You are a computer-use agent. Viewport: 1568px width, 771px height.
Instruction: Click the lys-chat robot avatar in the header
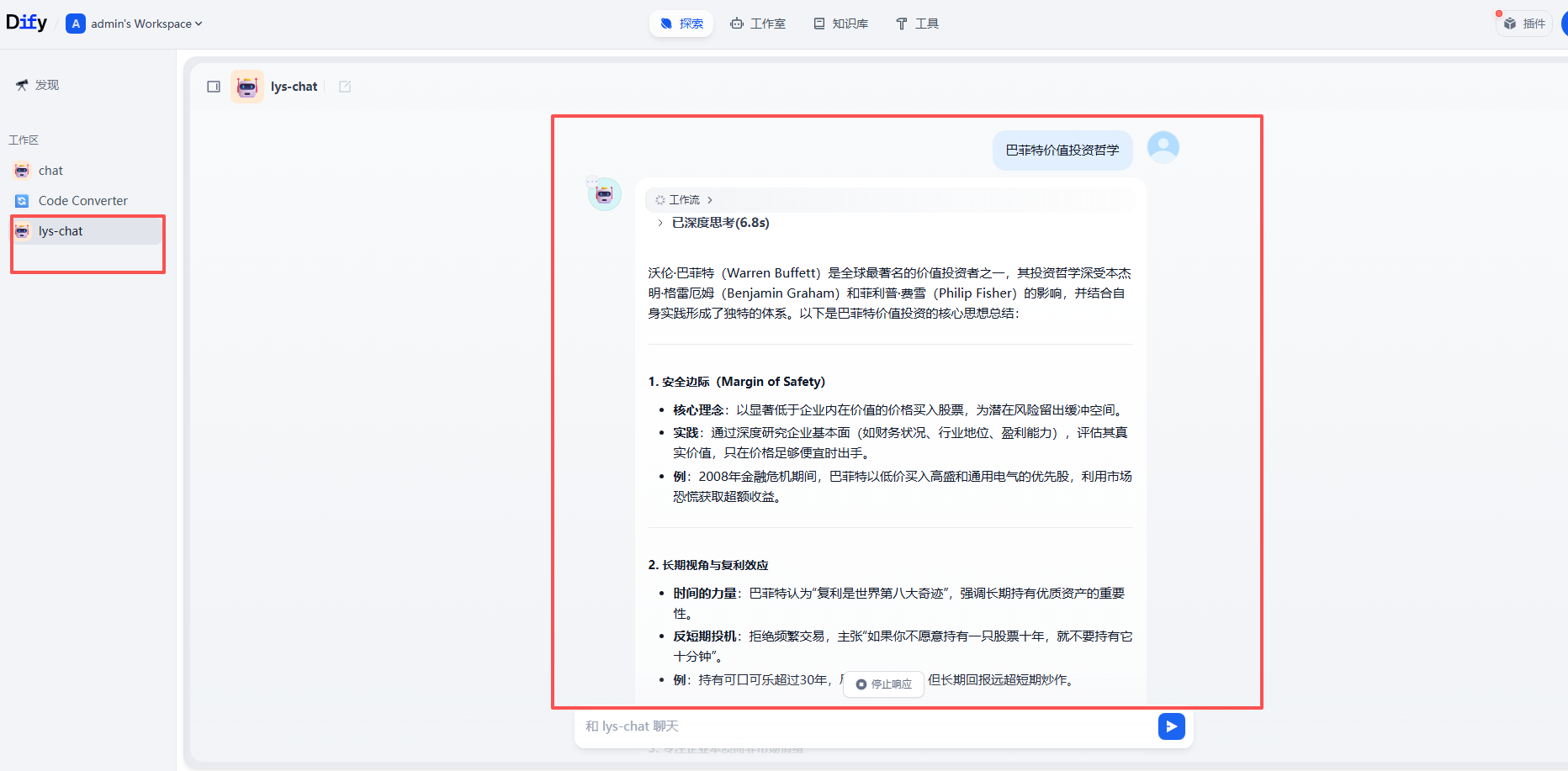[246, 86]
